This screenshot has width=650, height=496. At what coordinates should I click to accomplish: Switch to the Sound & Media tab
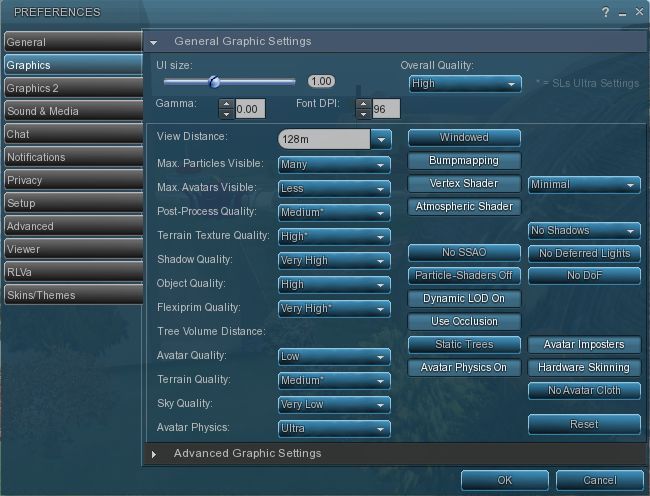click(x=72, y=111)
